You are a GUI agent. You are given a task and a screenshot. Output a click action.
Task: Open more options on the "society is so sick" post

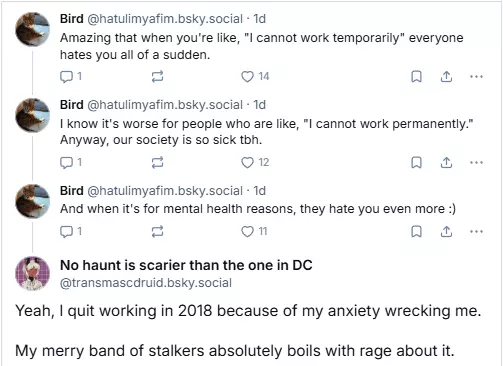(x=476, y=163)
